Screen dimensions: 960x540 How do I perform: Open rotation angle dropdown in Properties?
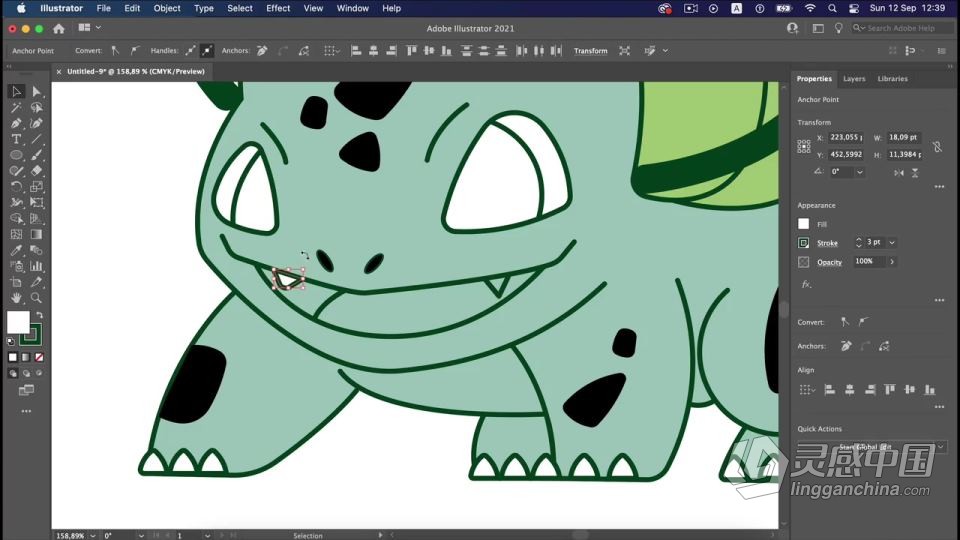tap(860, 172)
